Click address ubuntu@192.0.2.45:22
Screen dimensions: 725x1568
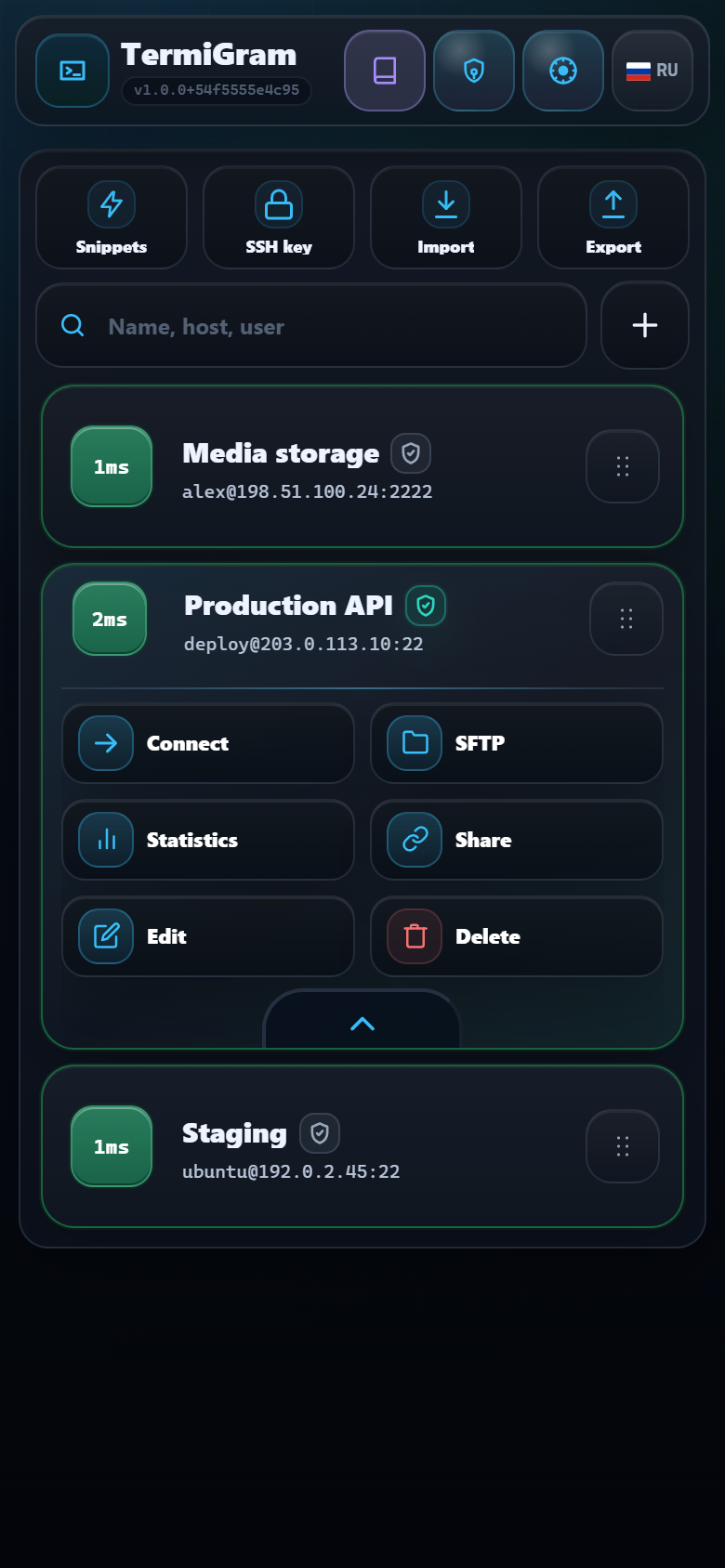click(291, 1171)
